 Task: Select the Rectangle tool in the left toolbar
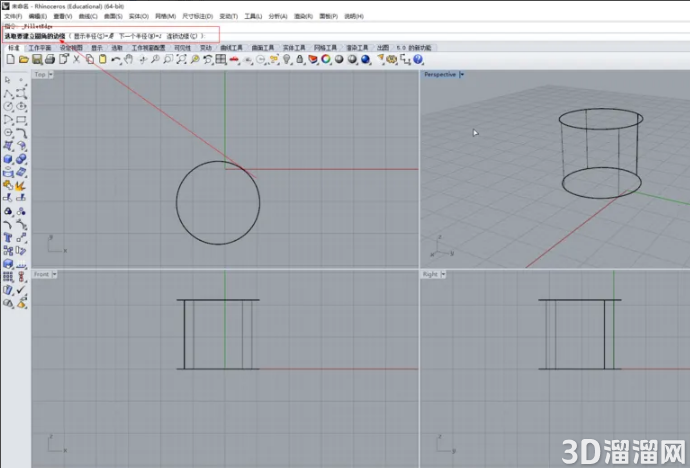pyautogui.click(x=21, y=120)
